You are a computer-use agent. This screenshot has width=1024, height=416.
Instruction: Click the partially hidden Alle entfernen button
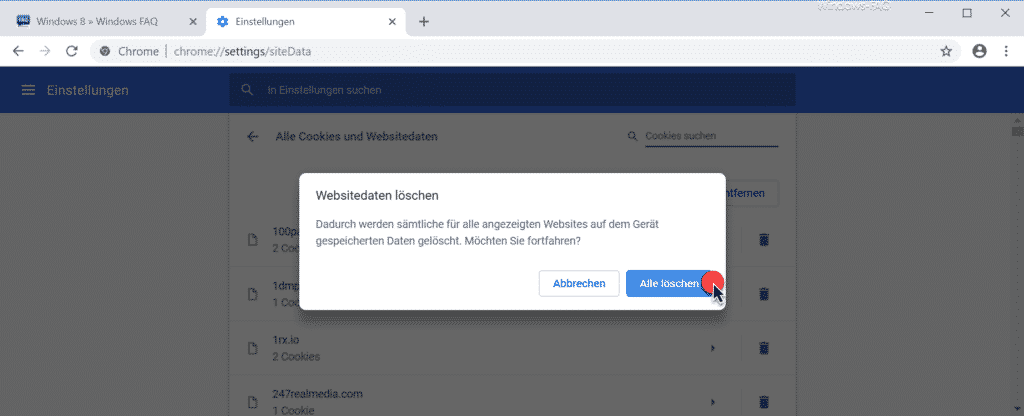(752, 193)
